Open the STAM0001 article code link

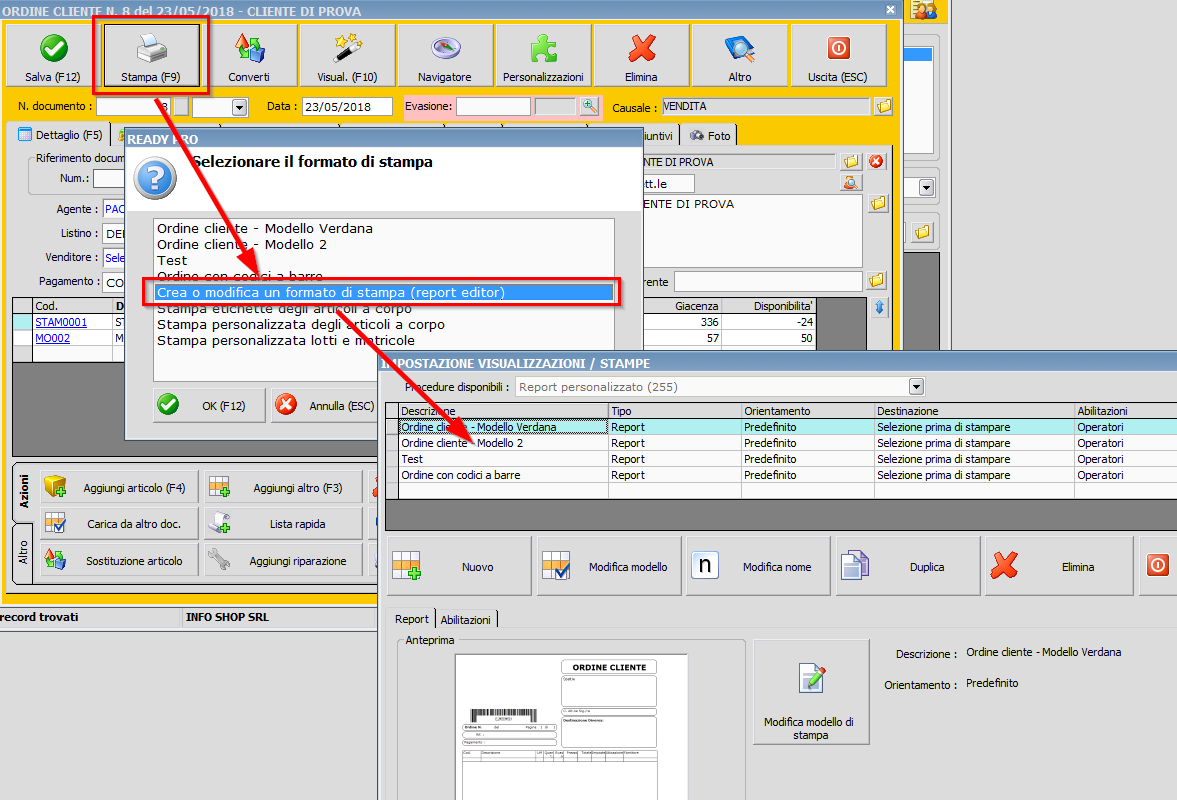(x=62, y=322)
